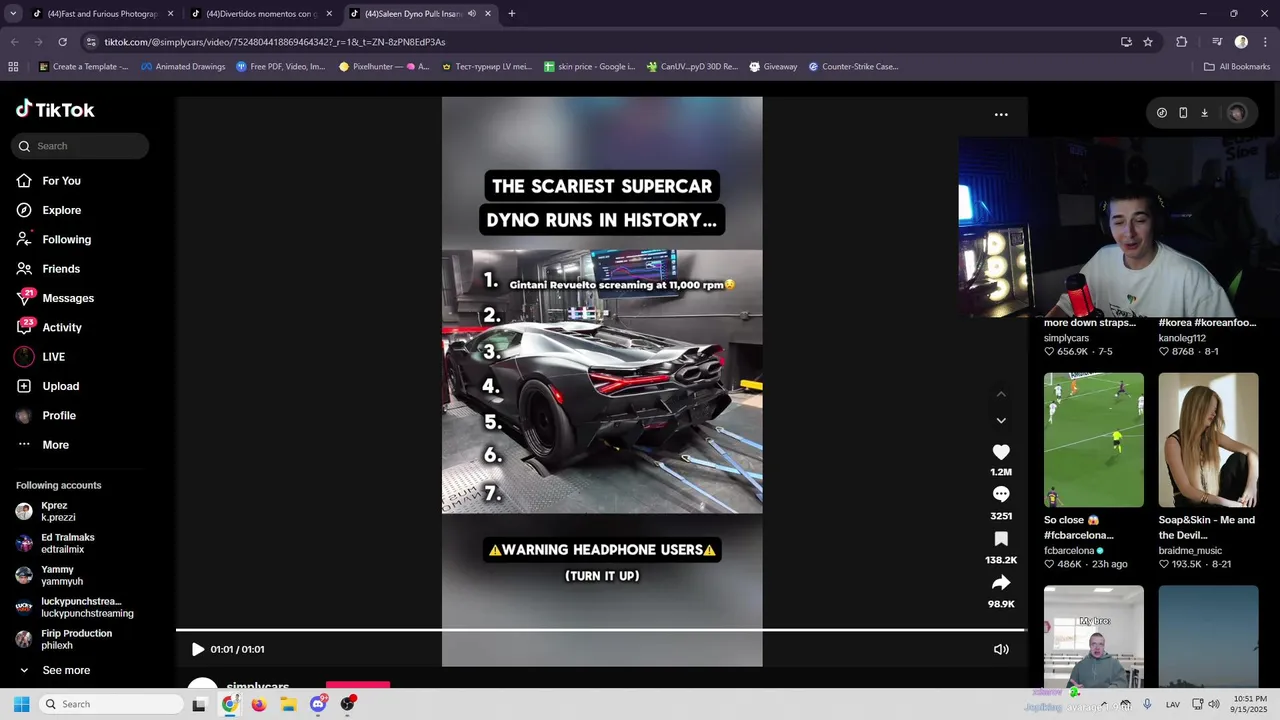Screen dimensions: 1280x720
Task: Bookmark this page with star icon
Action: tap(1148, 42)
